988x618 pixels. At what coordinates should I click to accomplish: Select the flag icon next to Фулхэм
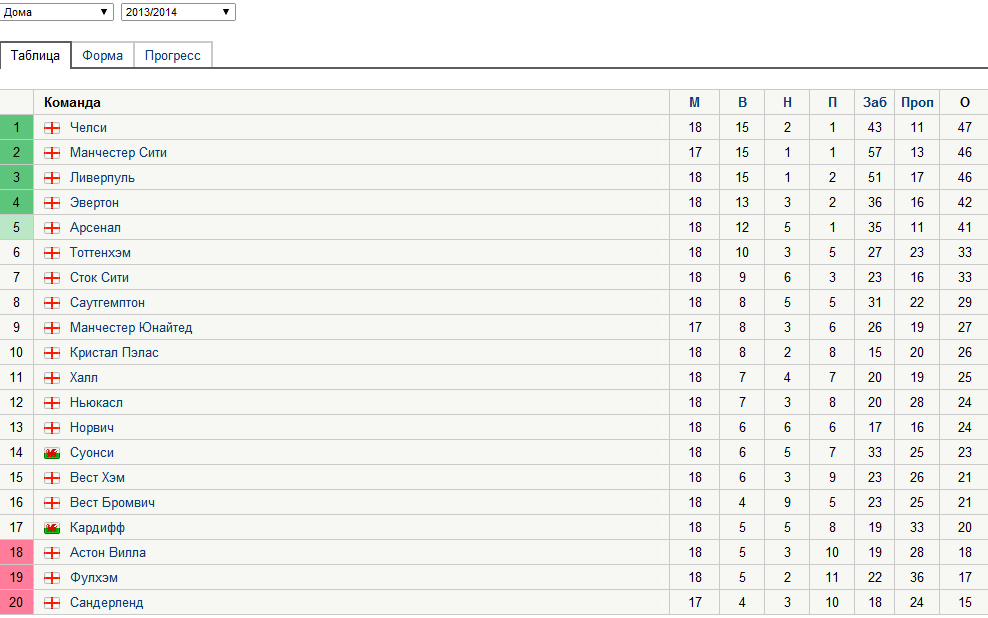coord(52,577)
